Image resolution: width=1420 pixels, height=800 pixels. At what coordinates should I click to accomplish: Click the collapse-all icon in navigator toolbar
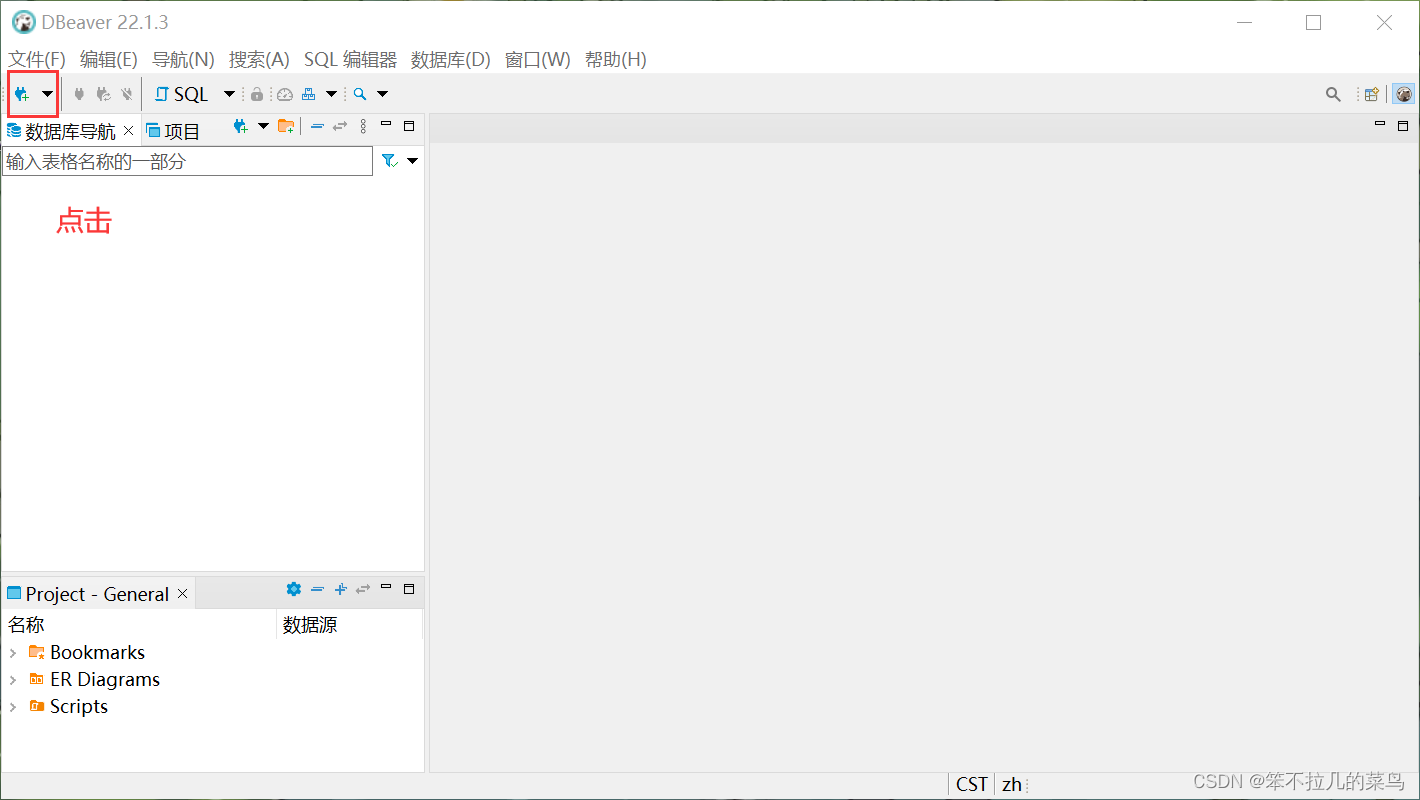click(317, 126)
